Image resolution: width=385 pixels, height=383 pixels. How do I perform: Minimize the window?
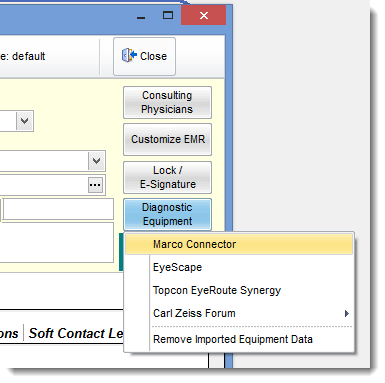(141, 17)
